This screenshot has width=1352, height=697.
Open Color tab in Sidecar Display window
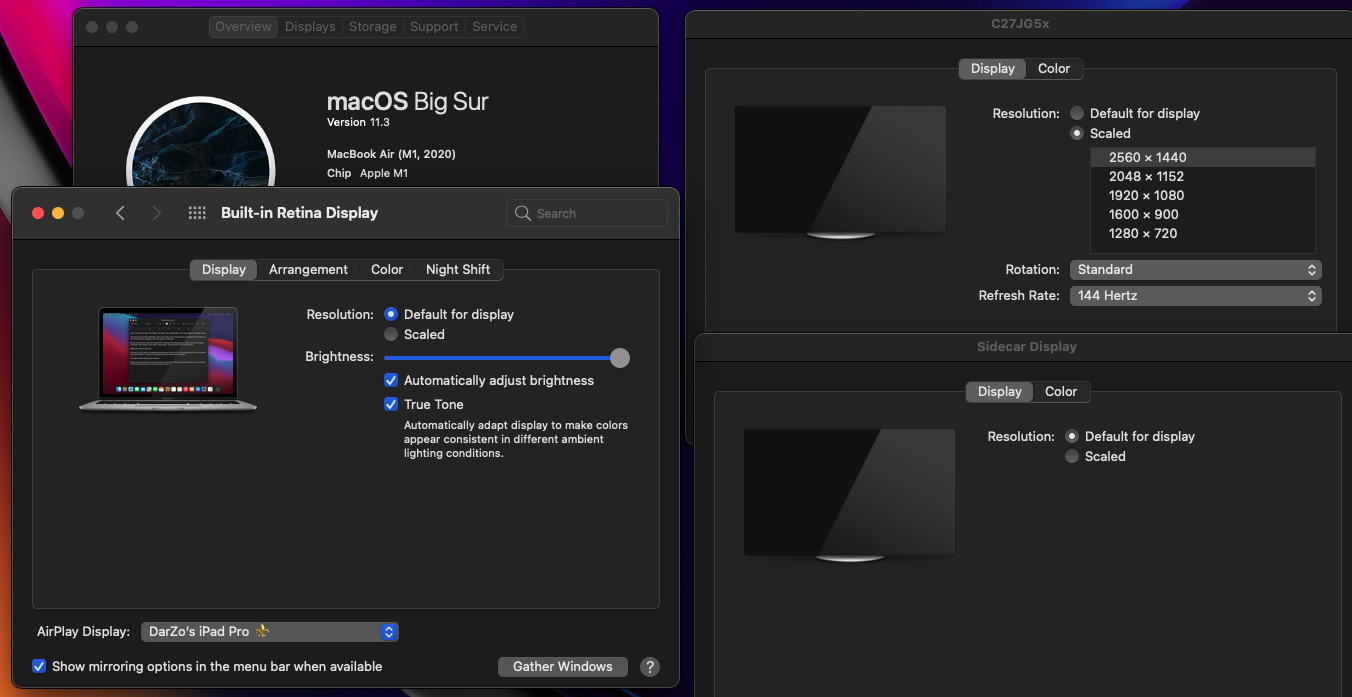click(1061, 392)
